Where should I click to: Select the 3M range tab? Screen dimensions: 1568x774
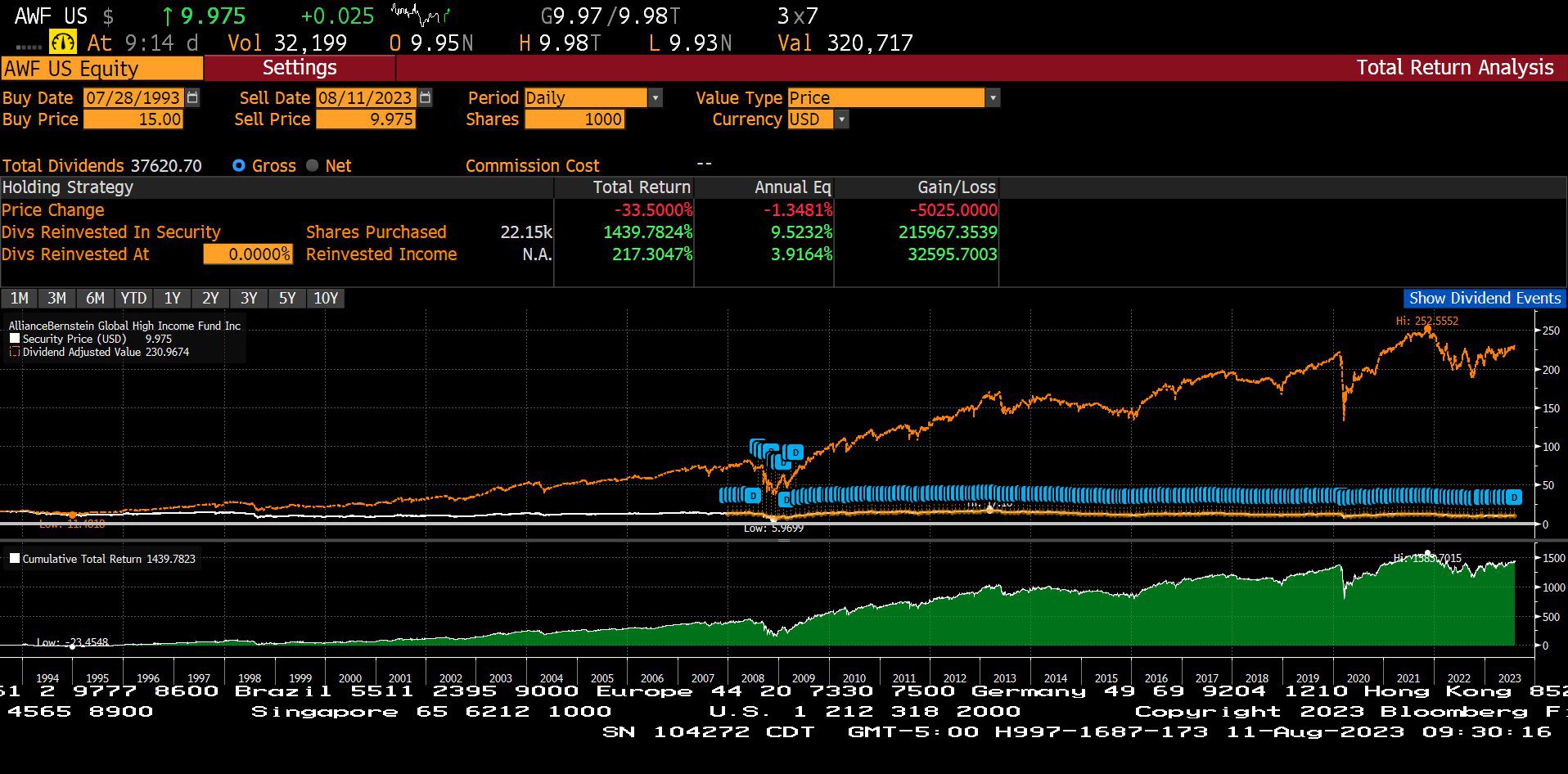tap(56, 298)
